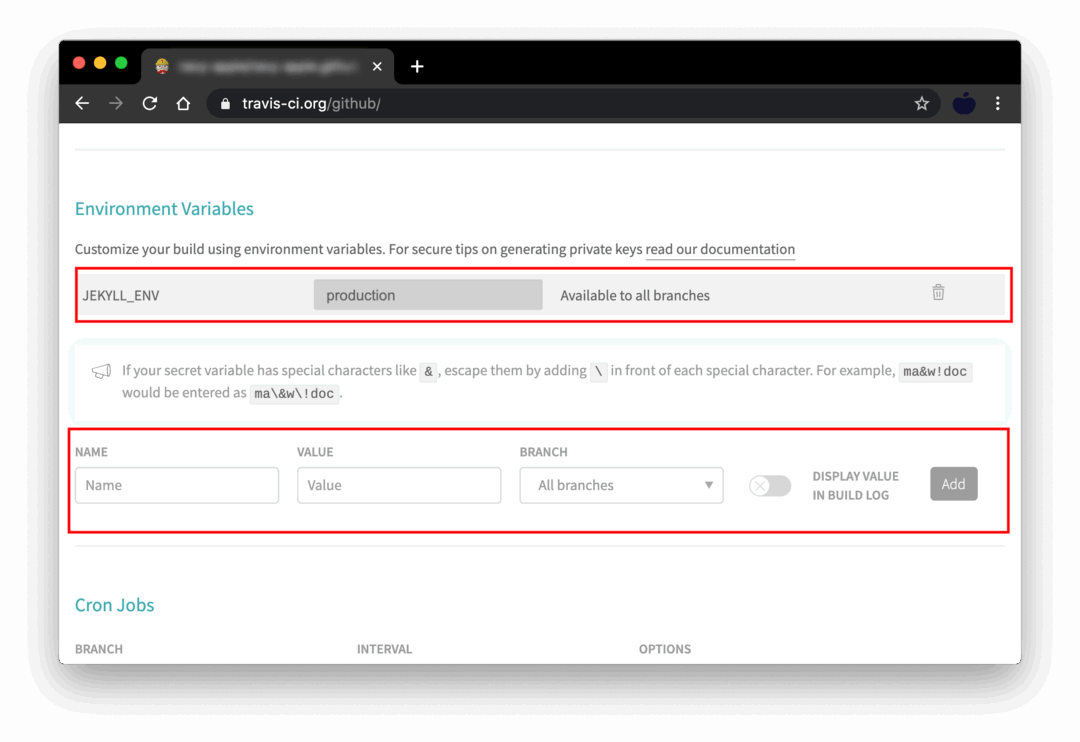
Task: Open Chrome's three-dot menu
Action: pyautogui.click(x=997, y=103)
